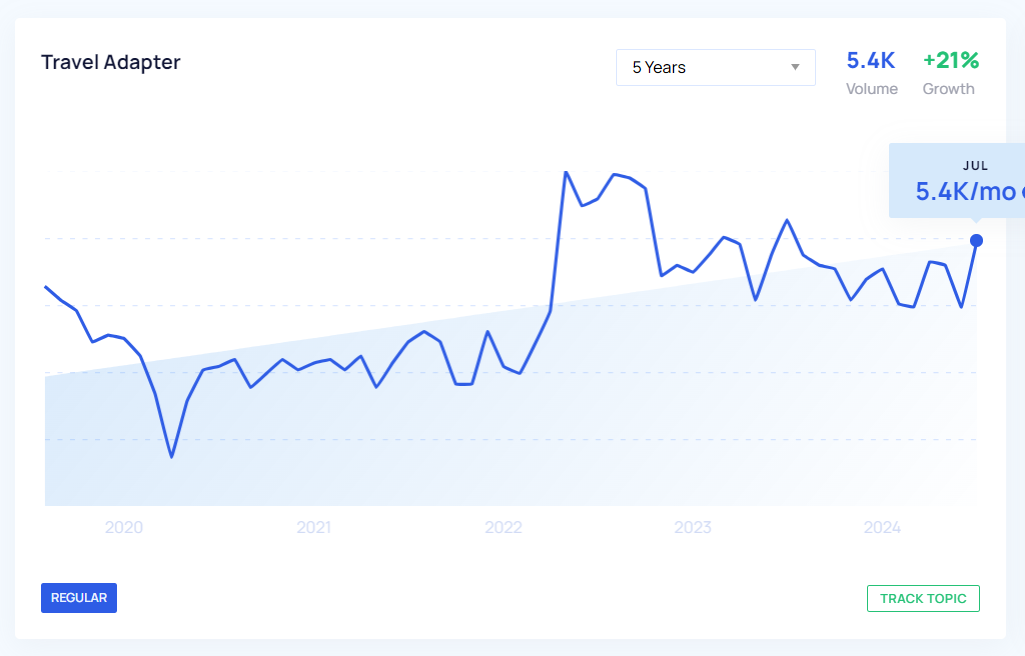Click the Volume label
The height and width of the screenshot is (656, 1025).
coord(872,89)
